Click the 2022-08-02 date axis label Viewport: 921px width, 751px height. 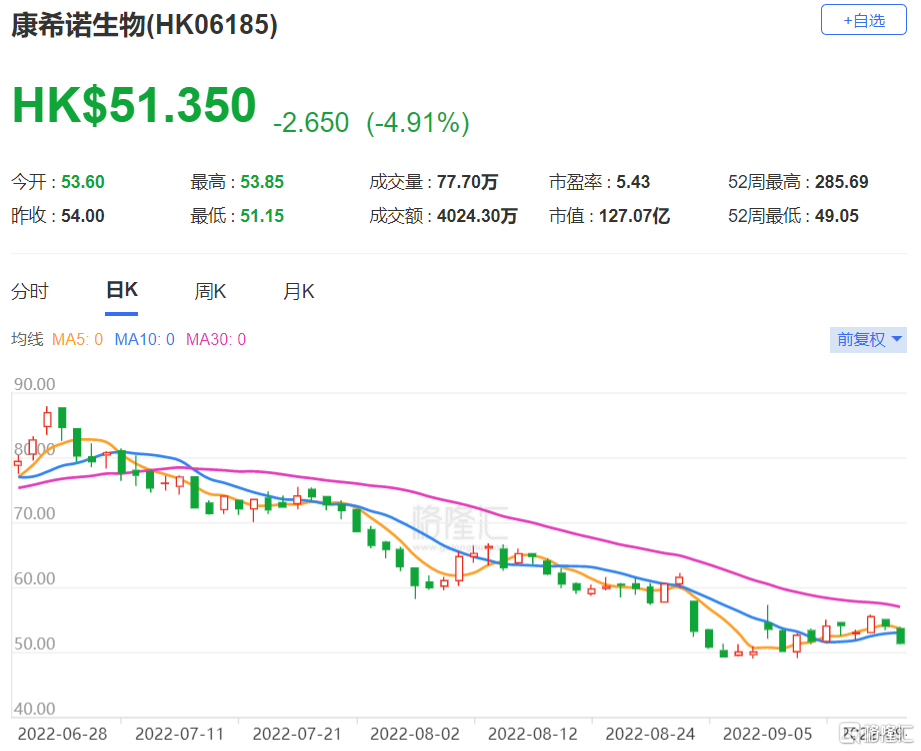pyautogui.click(x=415, y=734)
